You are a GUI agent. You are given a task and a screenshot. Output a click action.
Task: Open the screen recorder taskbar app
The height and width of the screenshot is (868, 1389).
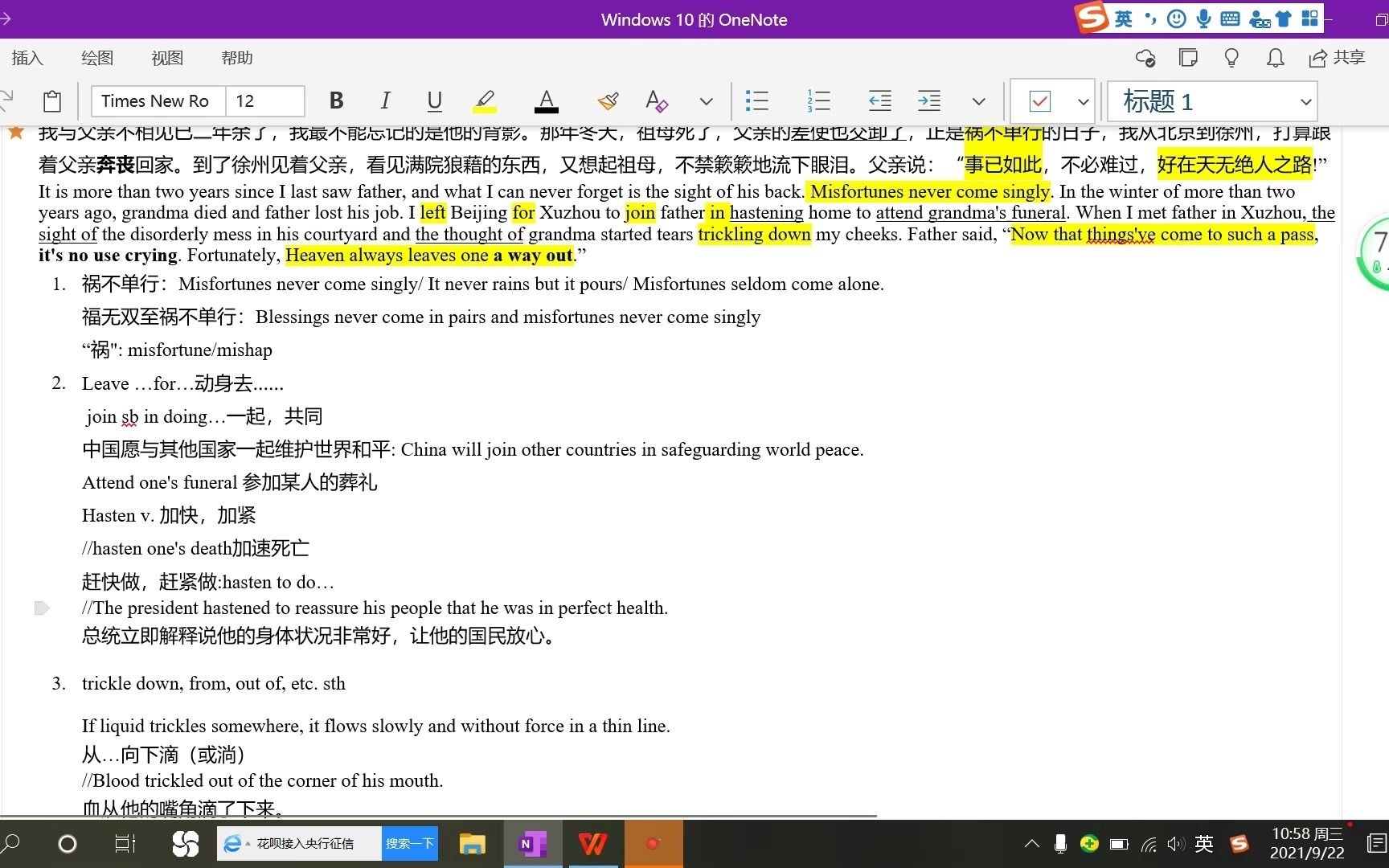click(x=653, y=844)
